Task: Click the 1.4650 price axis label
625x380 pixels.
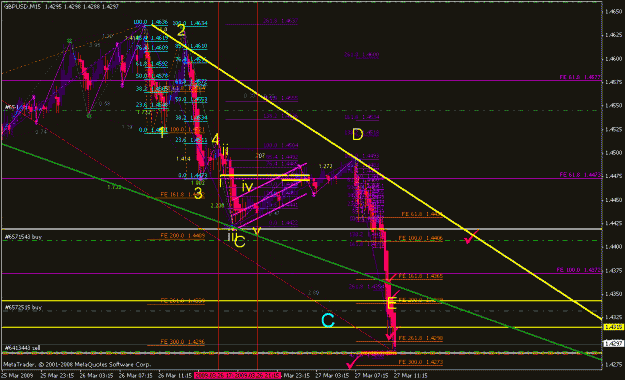Action: click(613, 12)
